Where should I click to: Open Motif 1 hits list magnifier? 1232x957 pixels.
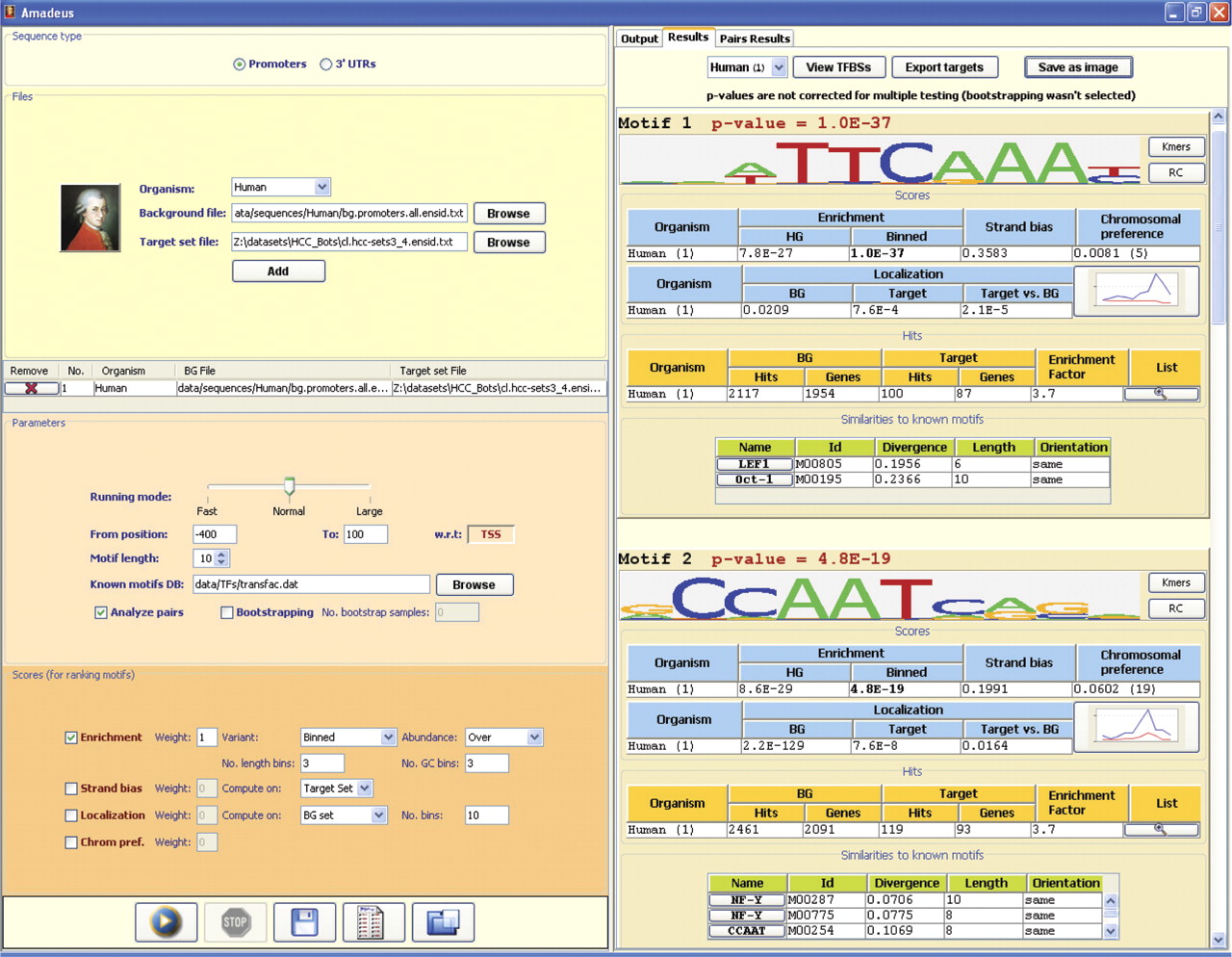[x=1161, y=394]
